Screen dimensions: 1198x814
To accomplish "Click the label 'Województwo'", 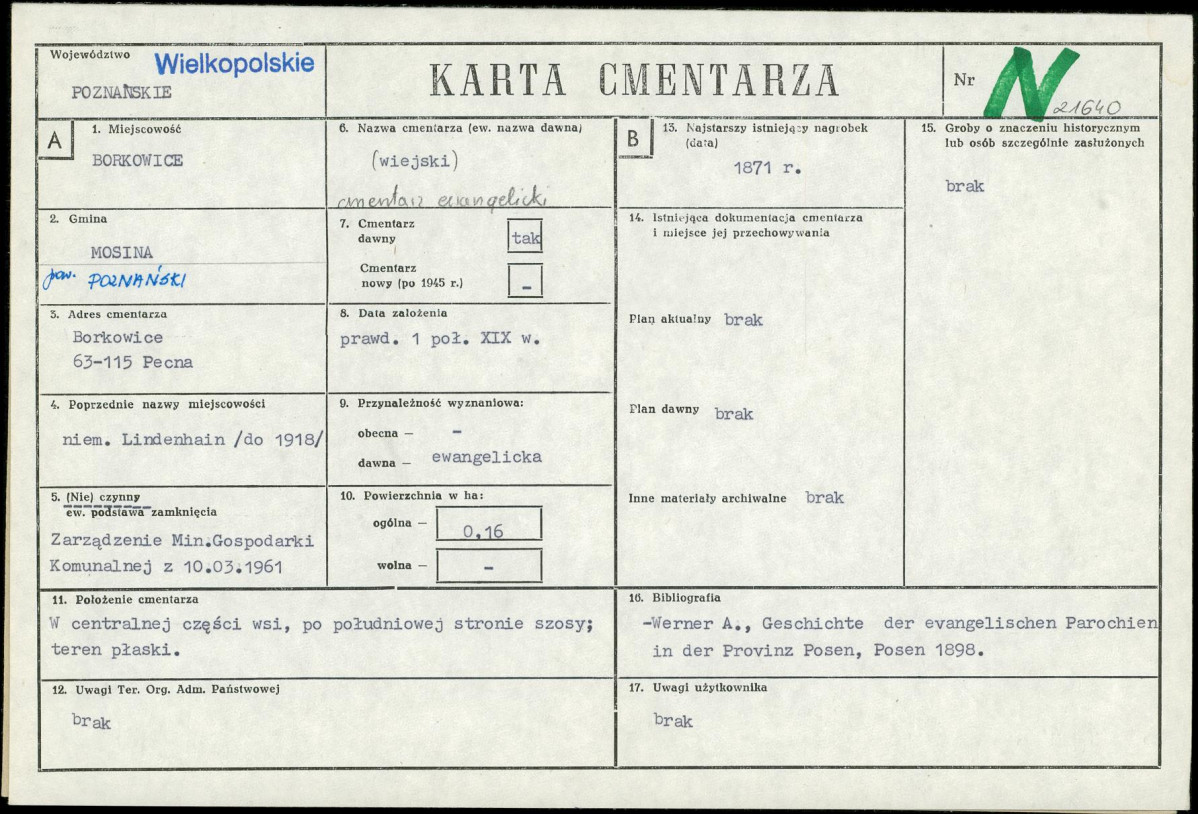I will coord(90,55).
